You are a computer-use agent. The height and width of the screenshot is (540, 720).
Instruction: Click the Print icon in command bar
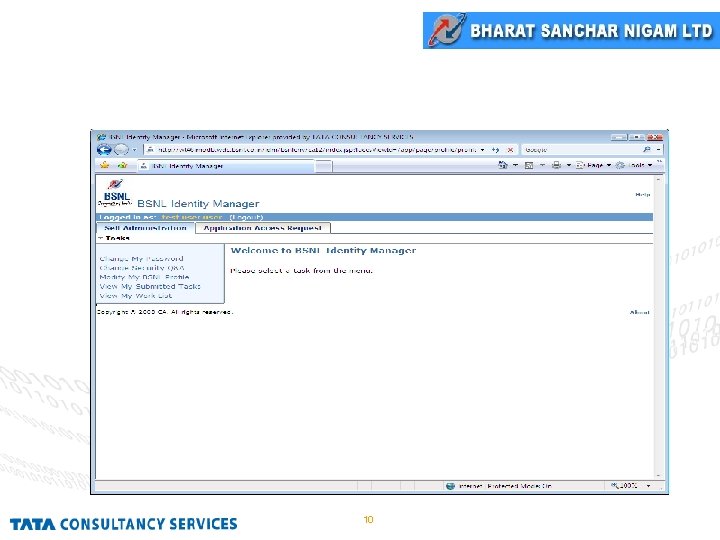(556, 165)
